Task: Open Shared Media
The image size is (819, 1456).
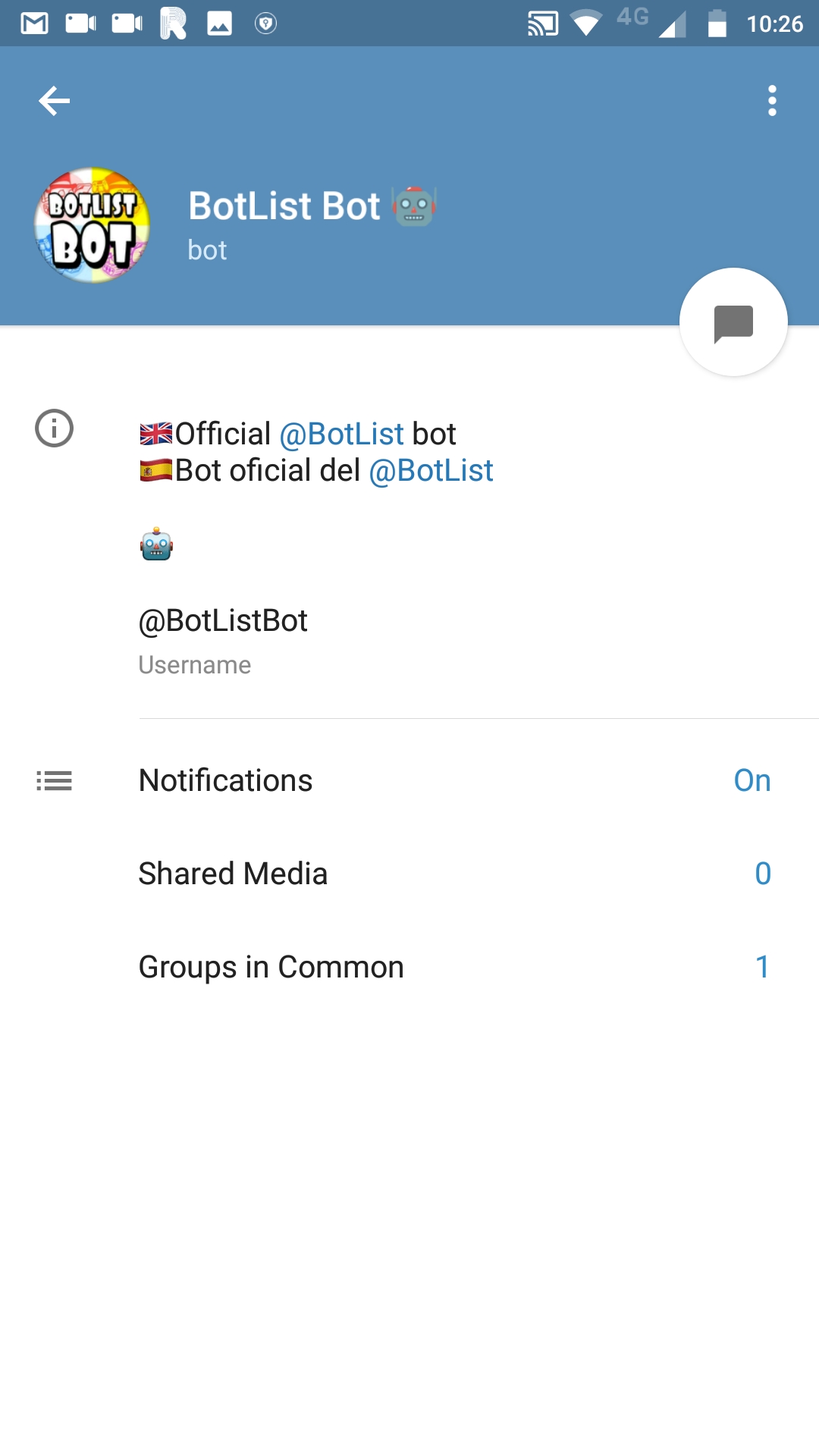Action: [x=234, y=874]
